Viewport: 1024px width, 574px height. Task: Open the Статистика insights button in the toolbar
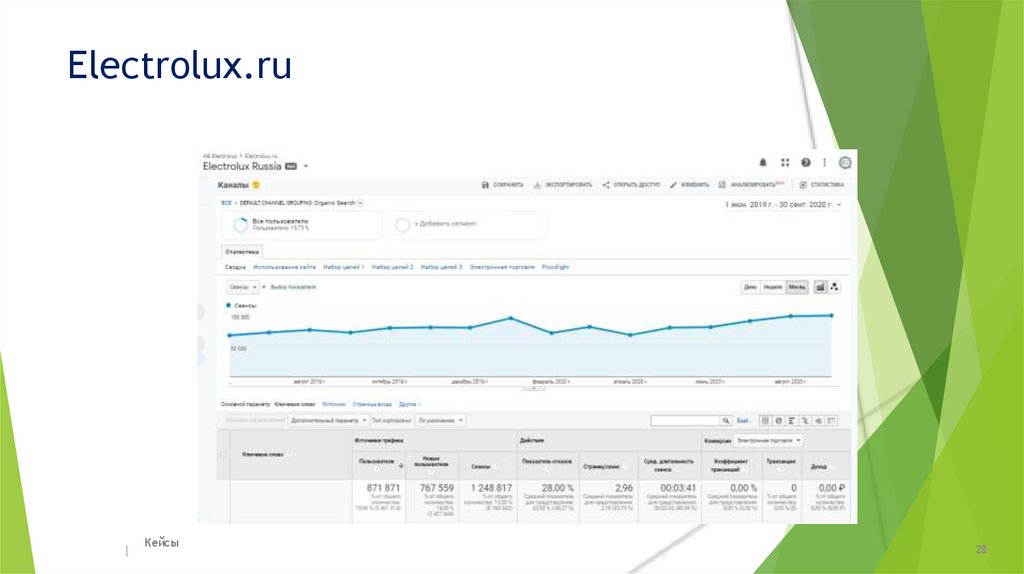[x=822, y=185]
